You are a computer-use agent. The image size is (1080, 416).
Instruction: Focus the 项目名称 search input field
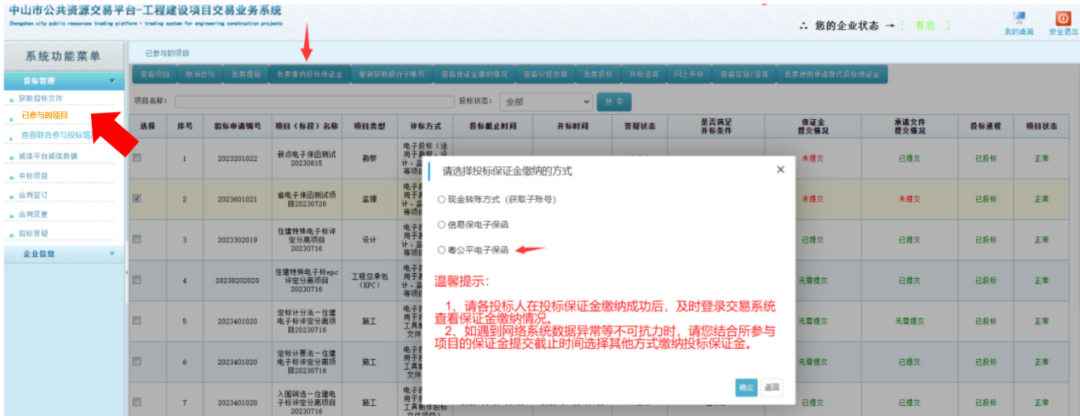tap(313, 101)
